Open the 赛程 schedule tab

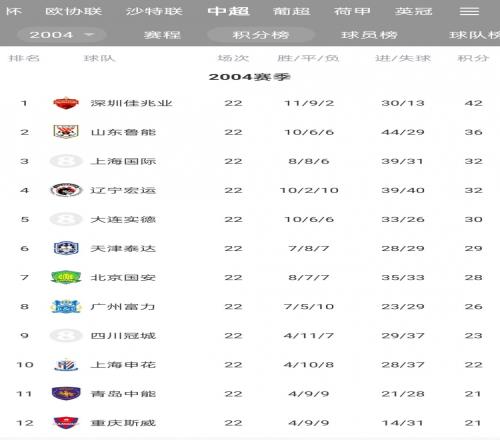[x=162, y=35]
